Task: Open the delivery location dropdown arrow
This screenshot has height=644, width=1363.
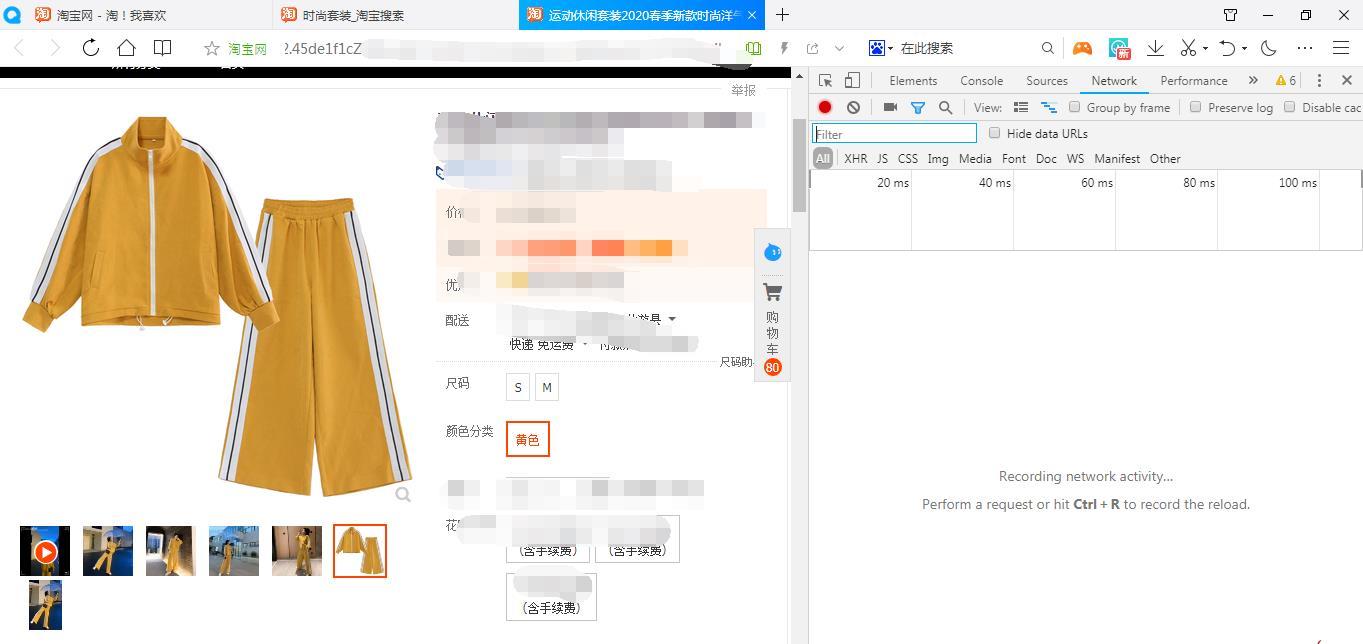Action: [x=672, y=319]
